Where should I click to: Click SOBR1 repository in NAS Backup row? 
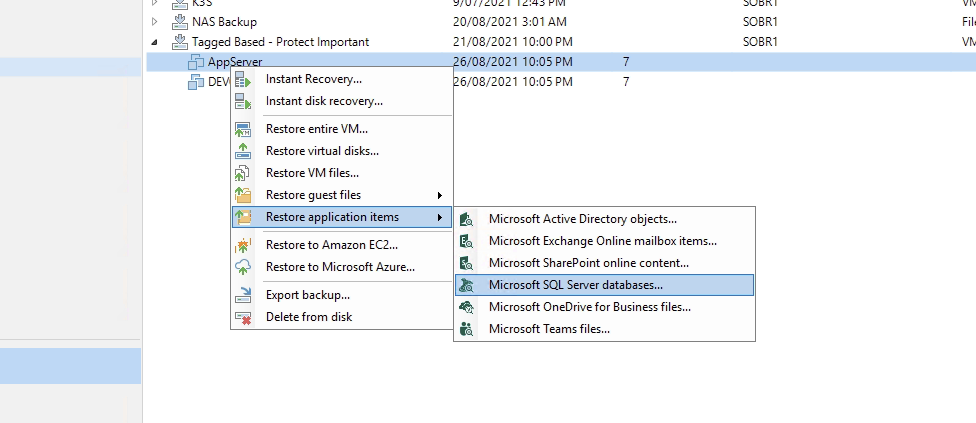click(x=760, y=22)
